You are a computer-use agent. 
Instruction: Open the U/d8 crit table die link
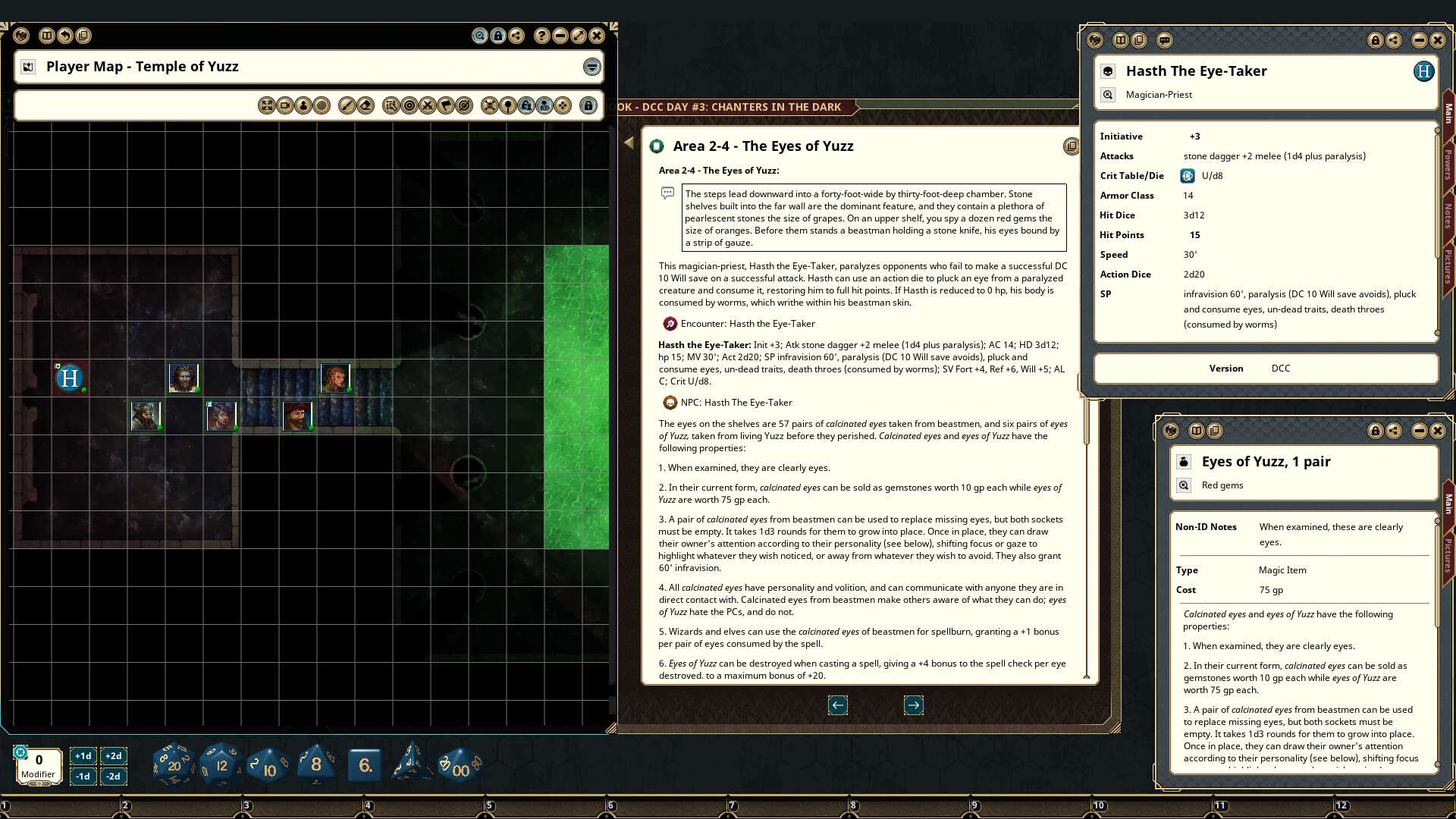tap(1188, 175)
